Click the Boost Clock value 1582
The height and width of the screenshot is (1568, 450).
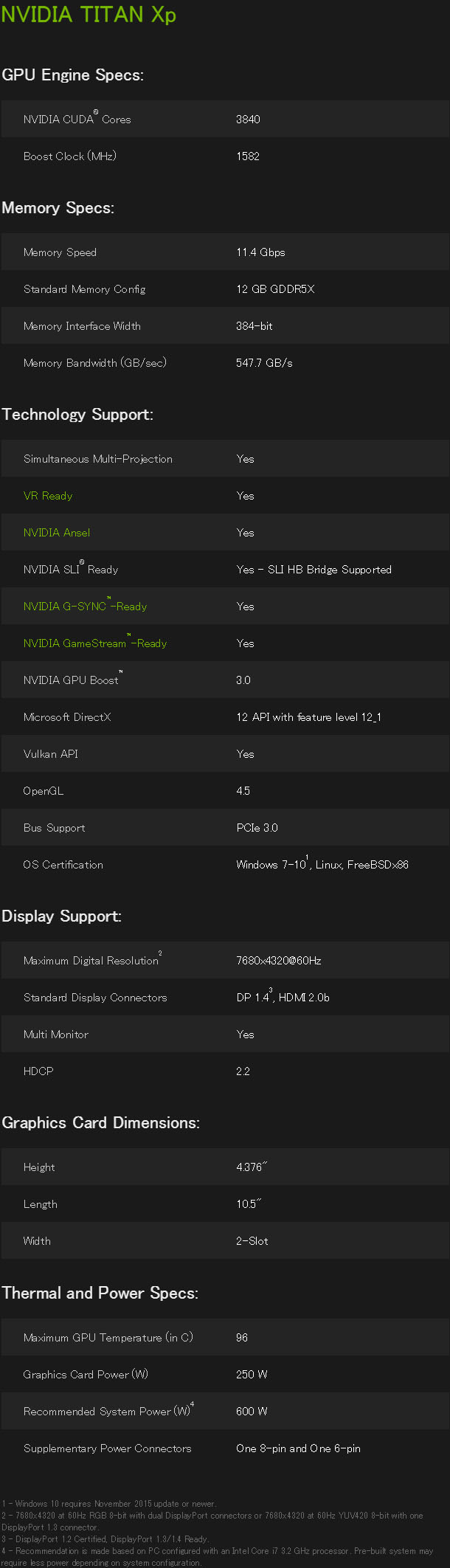click(248, 156)
